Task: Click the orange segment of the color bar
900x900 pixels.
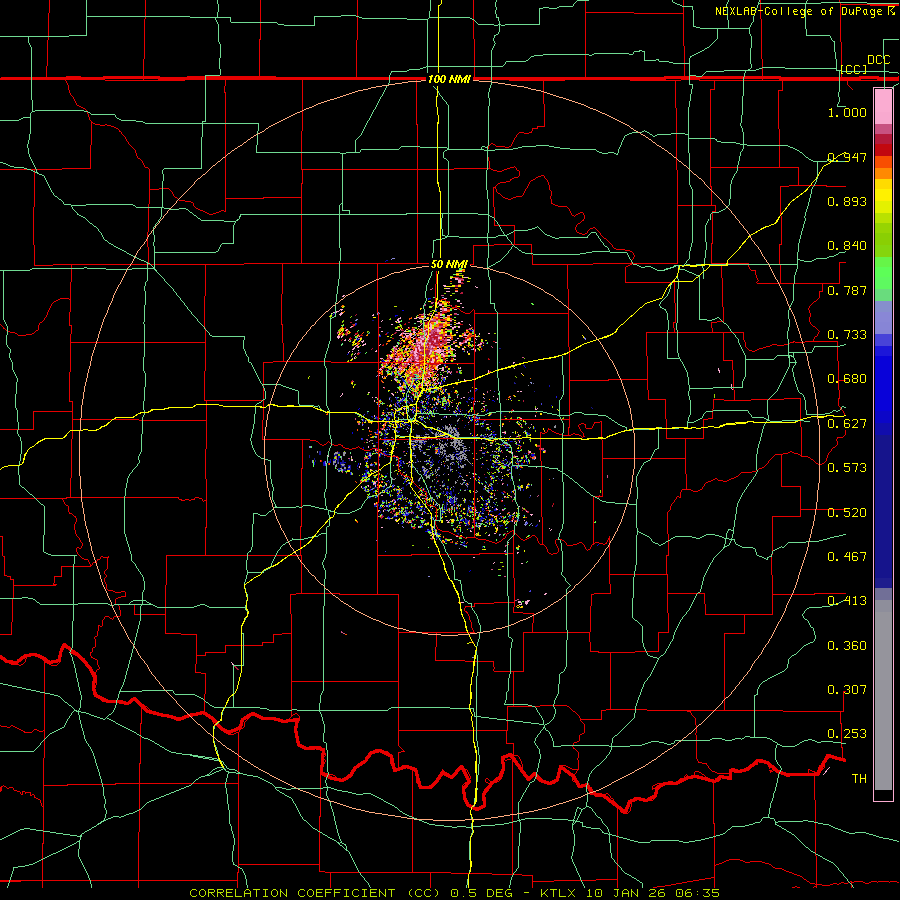Action: (883, 168)
